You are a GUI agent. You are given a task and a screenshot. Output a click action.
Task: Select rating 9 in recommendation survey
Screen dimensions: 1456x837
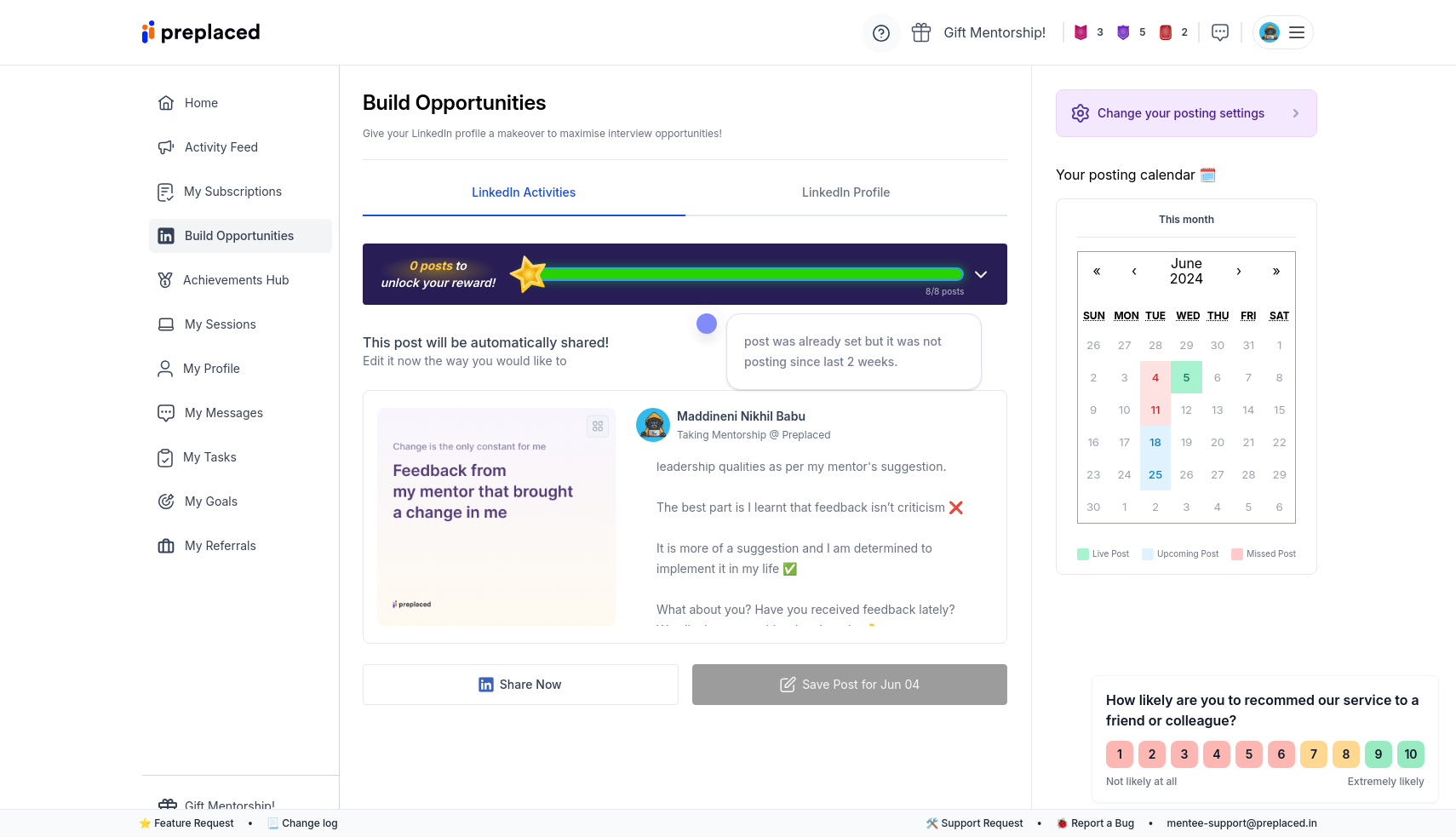coord(1379,754)
